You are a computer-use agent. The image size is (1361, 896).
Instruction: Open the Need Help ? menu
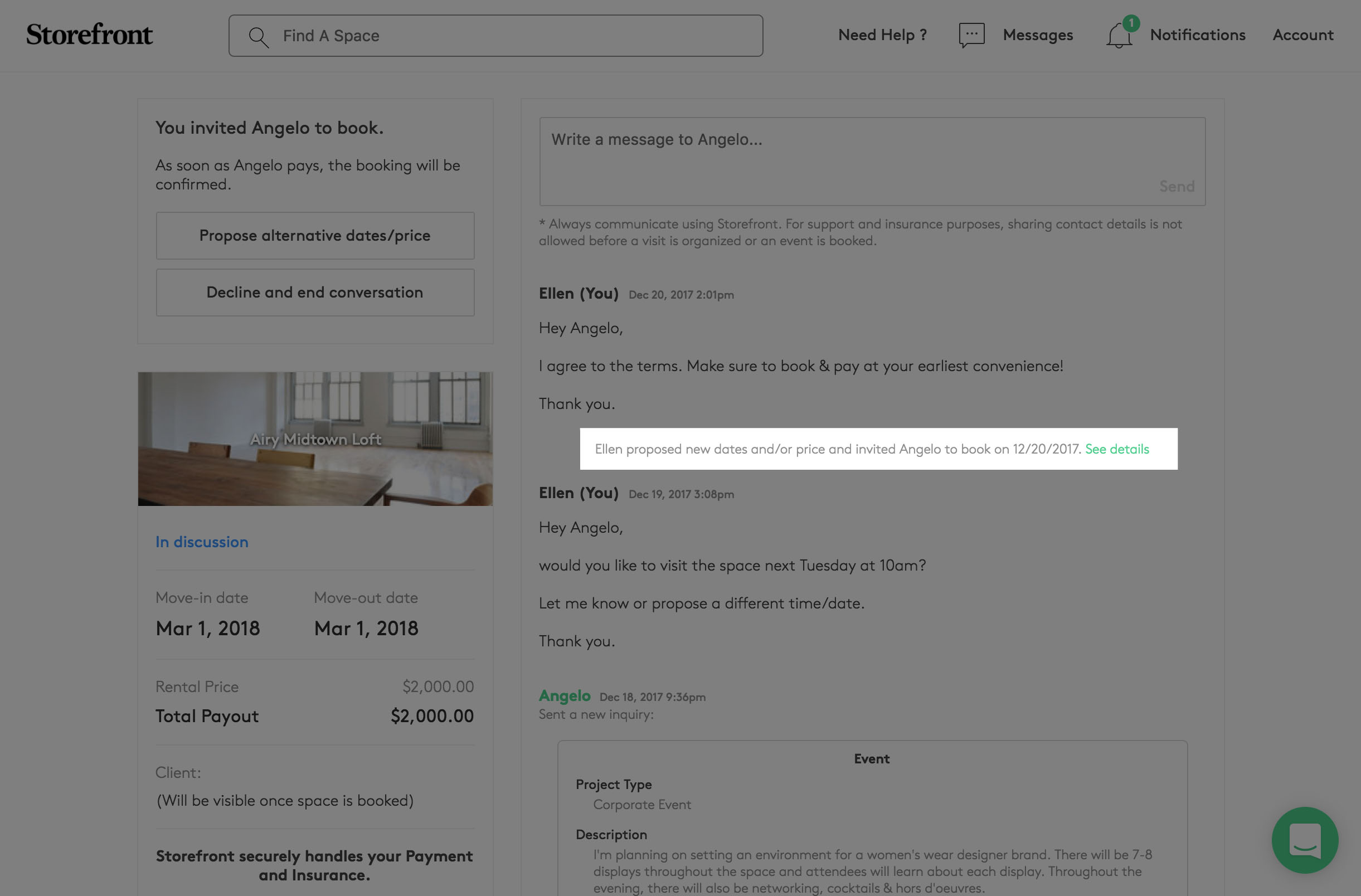click(x=882, y=35)
